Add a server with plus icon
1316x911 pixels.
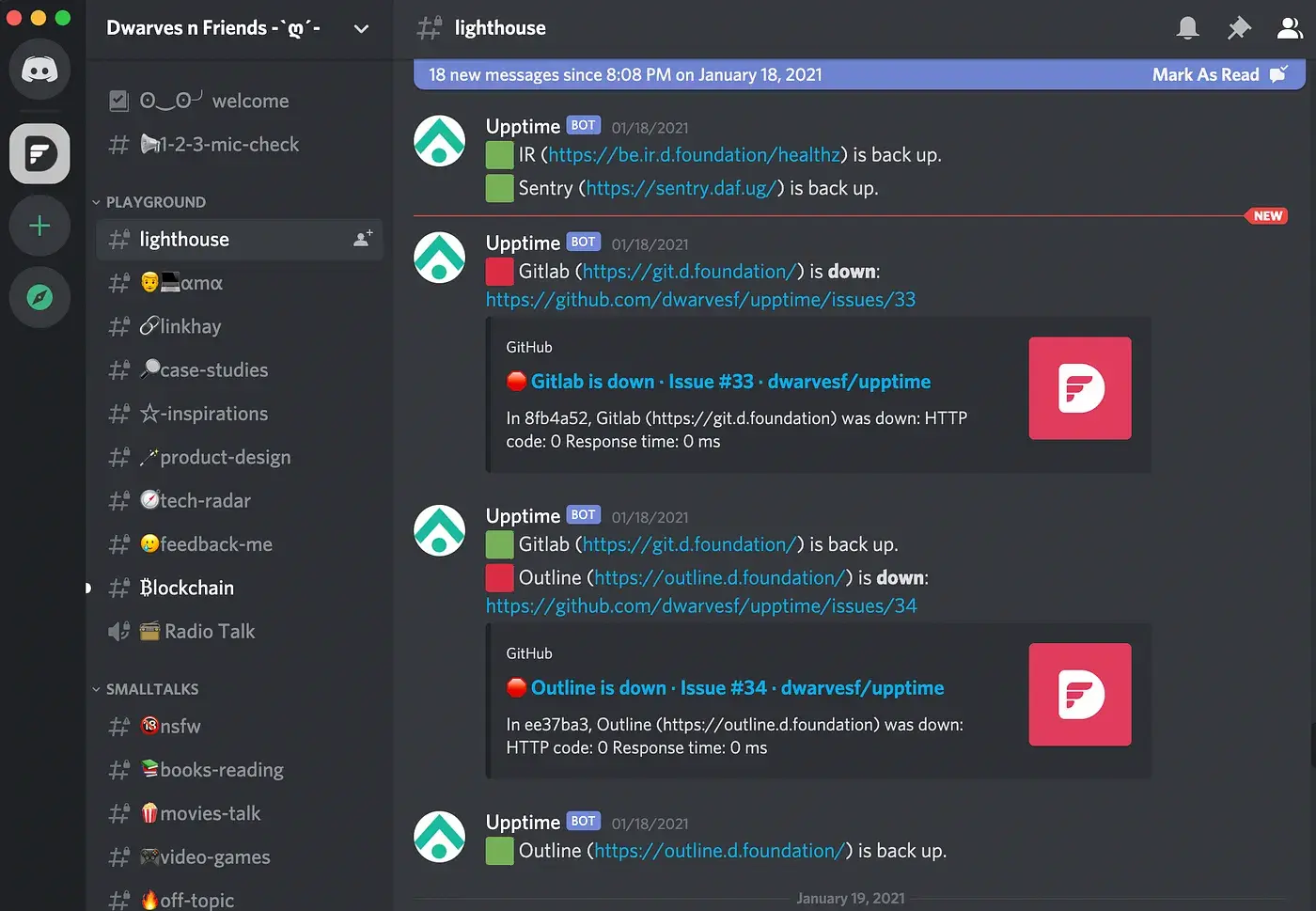(x=39, y=226)
